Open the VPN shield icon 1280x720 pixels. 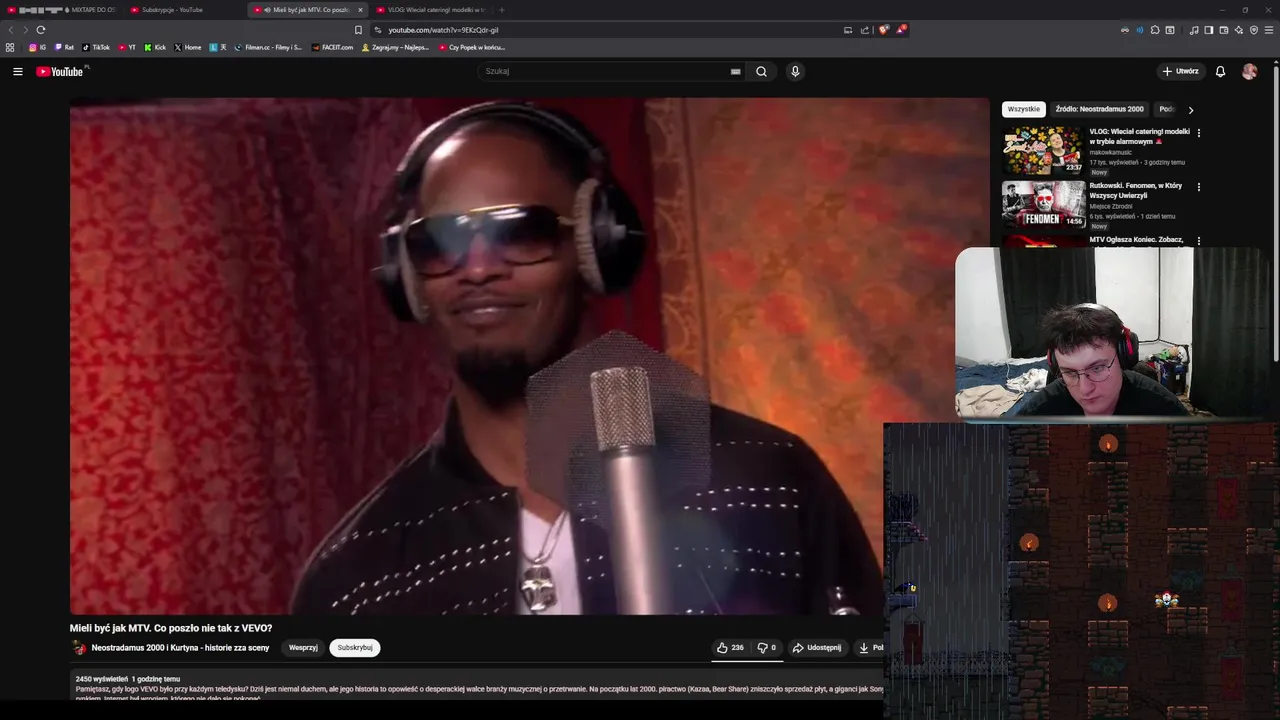[x=1254, y=30]
